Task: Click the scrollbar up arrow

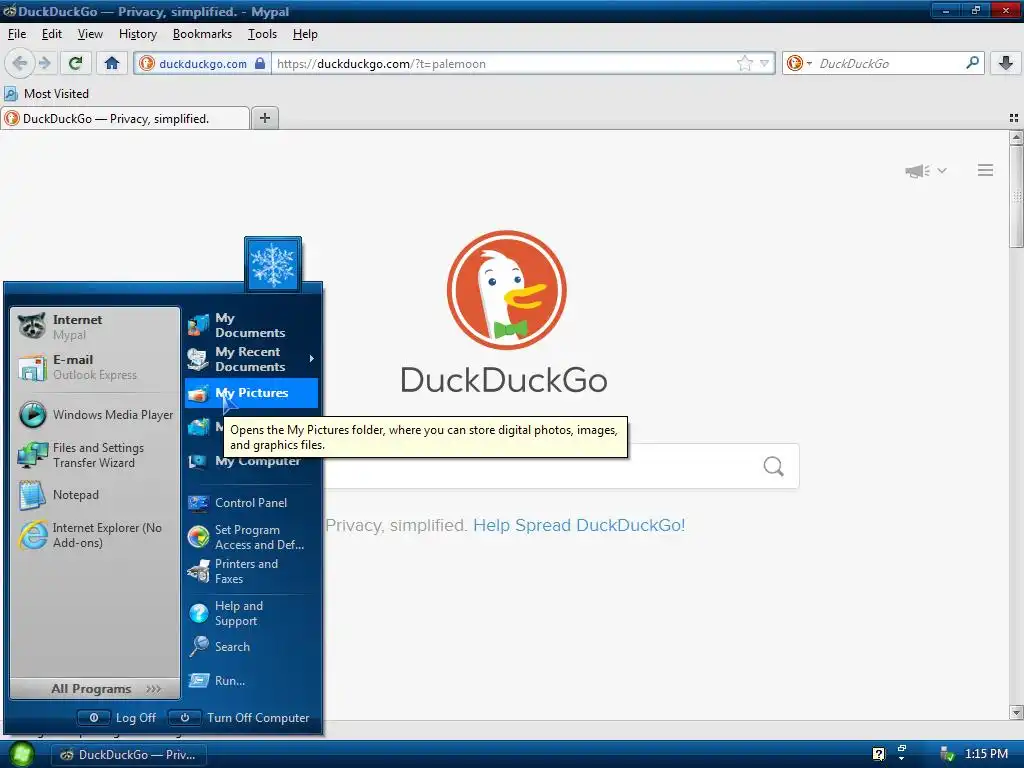Action: [1016, 138]
